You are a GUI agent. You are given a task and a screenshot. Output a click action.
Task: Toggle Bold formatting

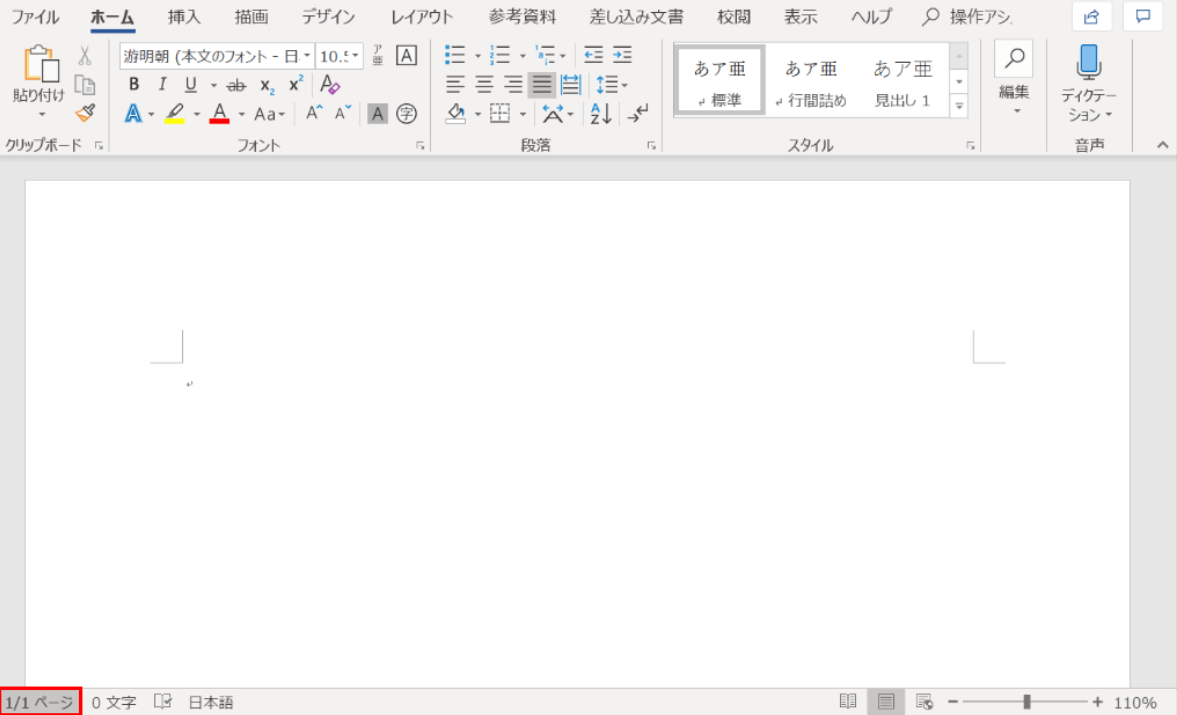(134, 85)
